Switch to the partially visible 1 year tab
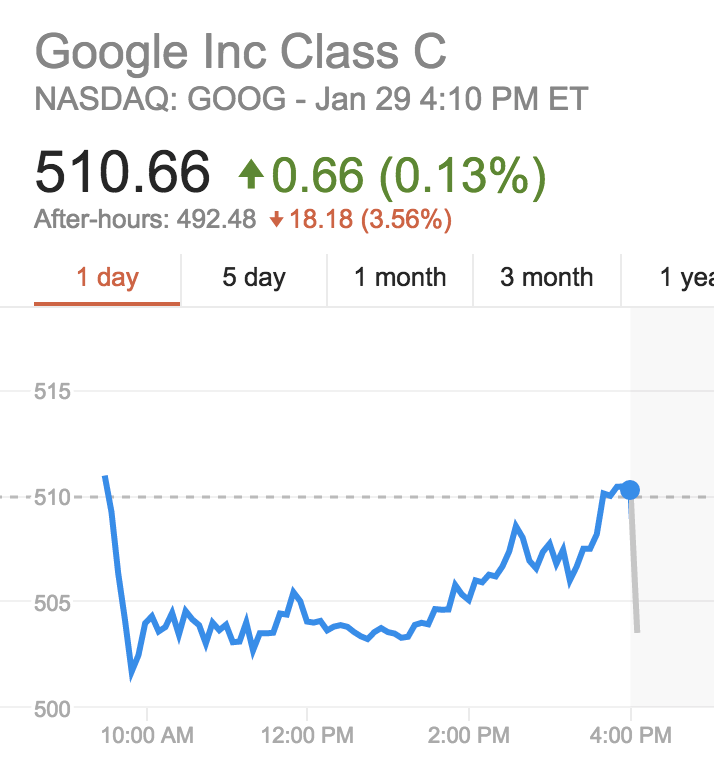The height and width of the screenshot is (764, 714). pyautogui.click(x=686, y=277)
